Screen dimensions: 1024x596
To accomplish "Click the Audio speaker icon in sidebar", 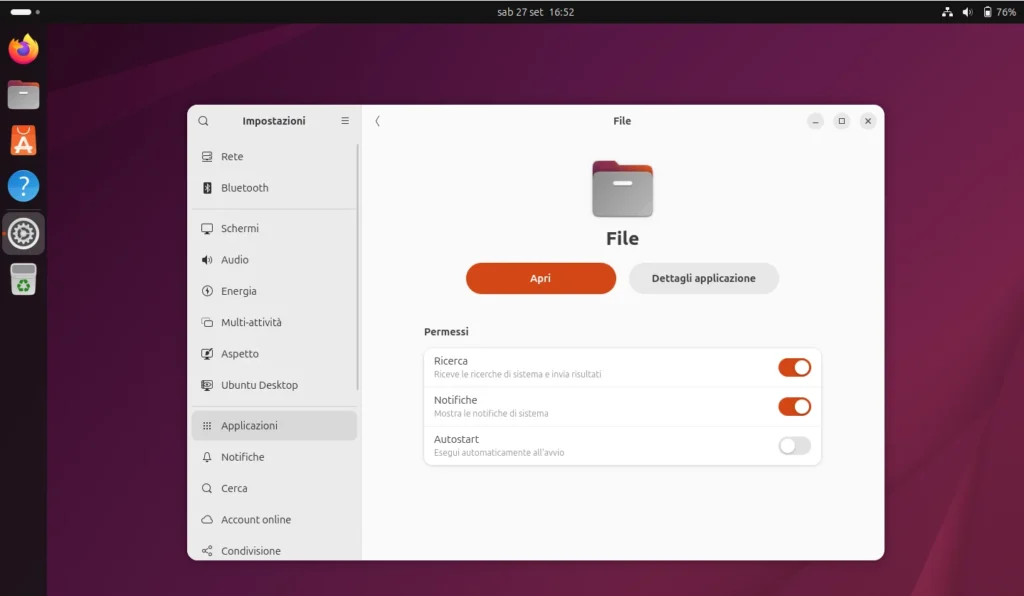I will tap(208, 259).
